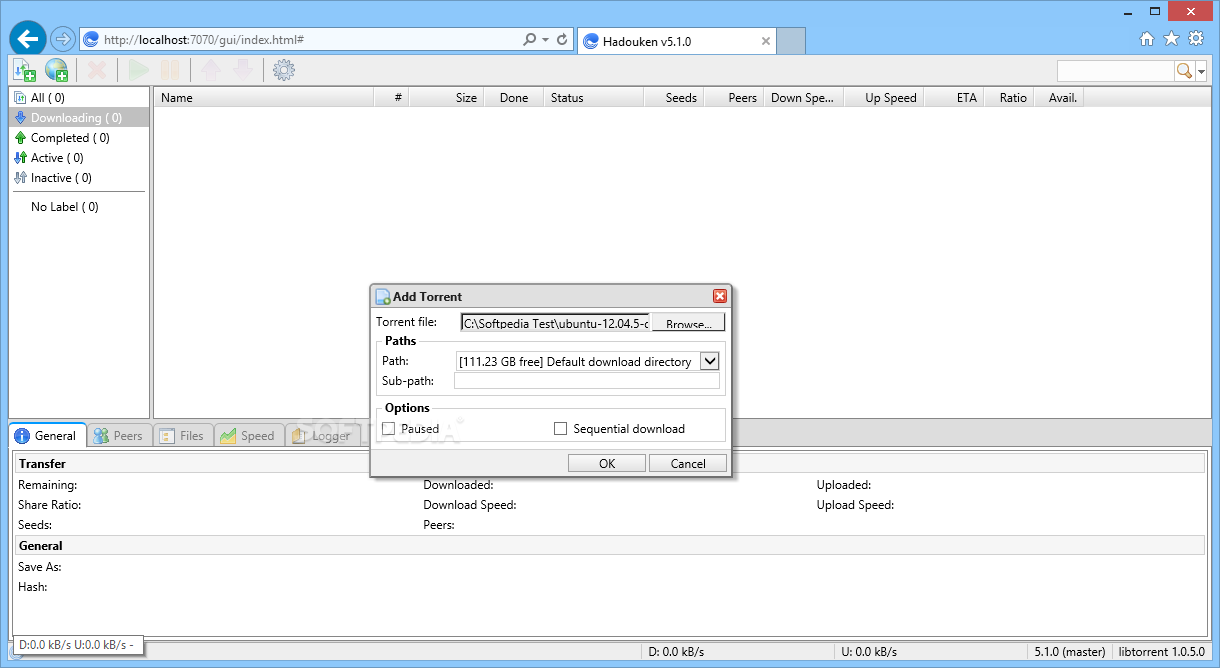Click the torrent search magnifier icon
This screenshot has height=668, width=1220.
coord(1184,70)
